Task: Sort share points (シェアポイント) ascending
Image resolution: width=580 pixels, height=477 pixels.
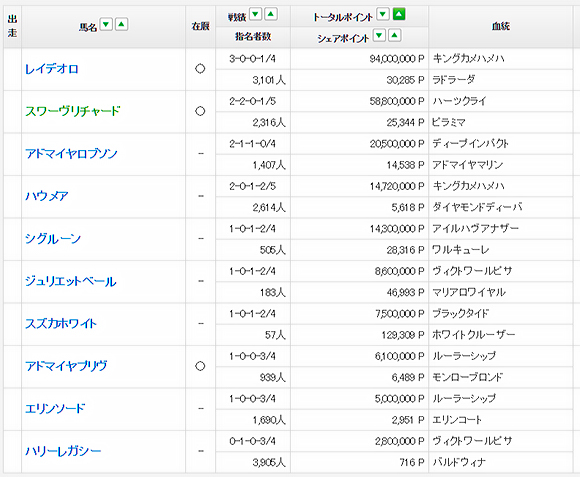Action: pos(395,35)
